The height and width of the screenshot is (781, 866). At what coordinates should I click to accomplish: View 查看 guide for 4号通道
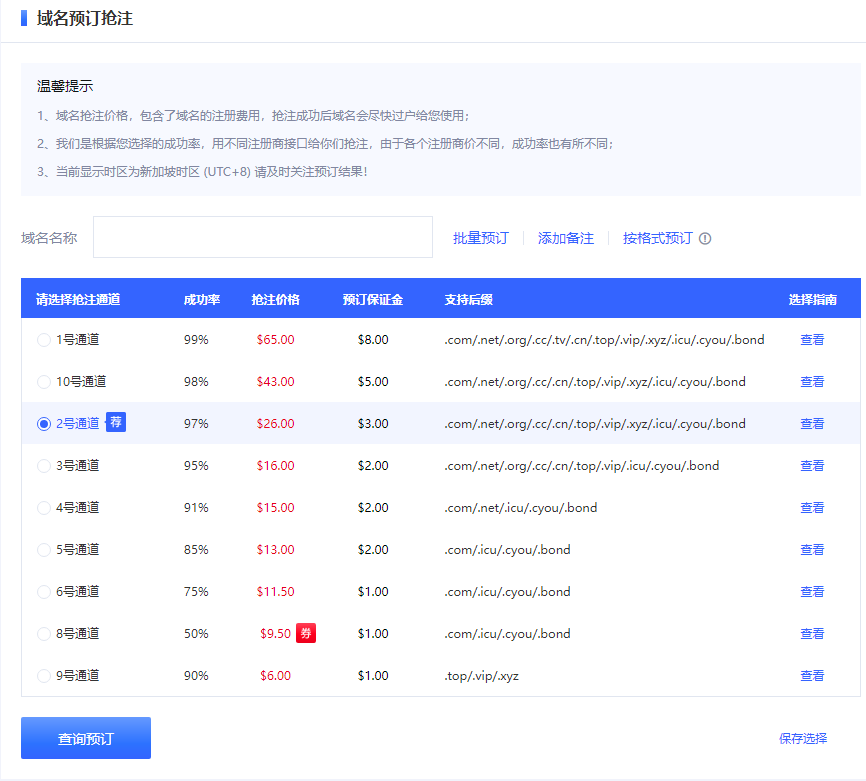pos(812,508)
